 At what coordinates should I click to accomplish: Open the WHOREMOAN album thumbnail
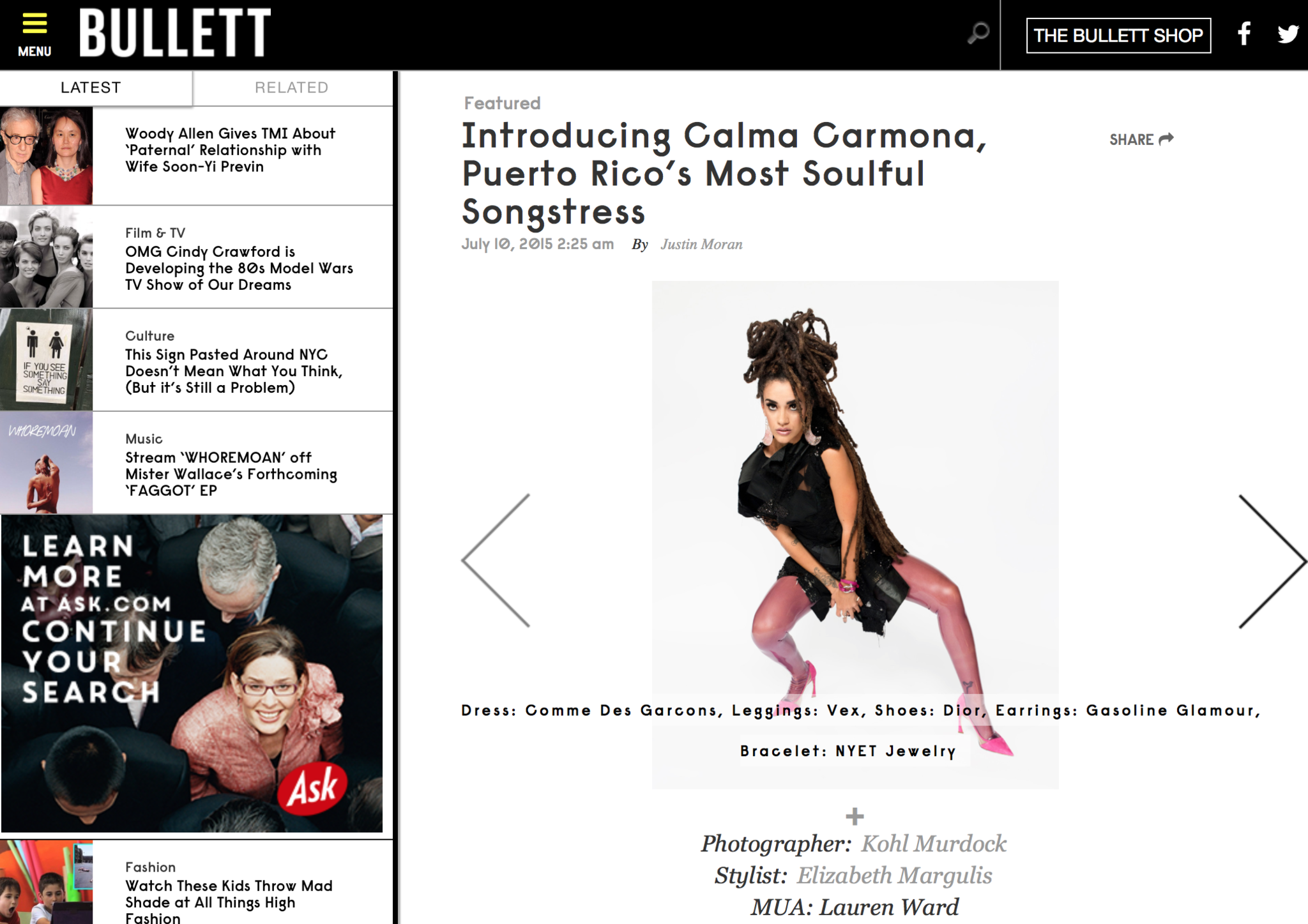click(46, 462)
